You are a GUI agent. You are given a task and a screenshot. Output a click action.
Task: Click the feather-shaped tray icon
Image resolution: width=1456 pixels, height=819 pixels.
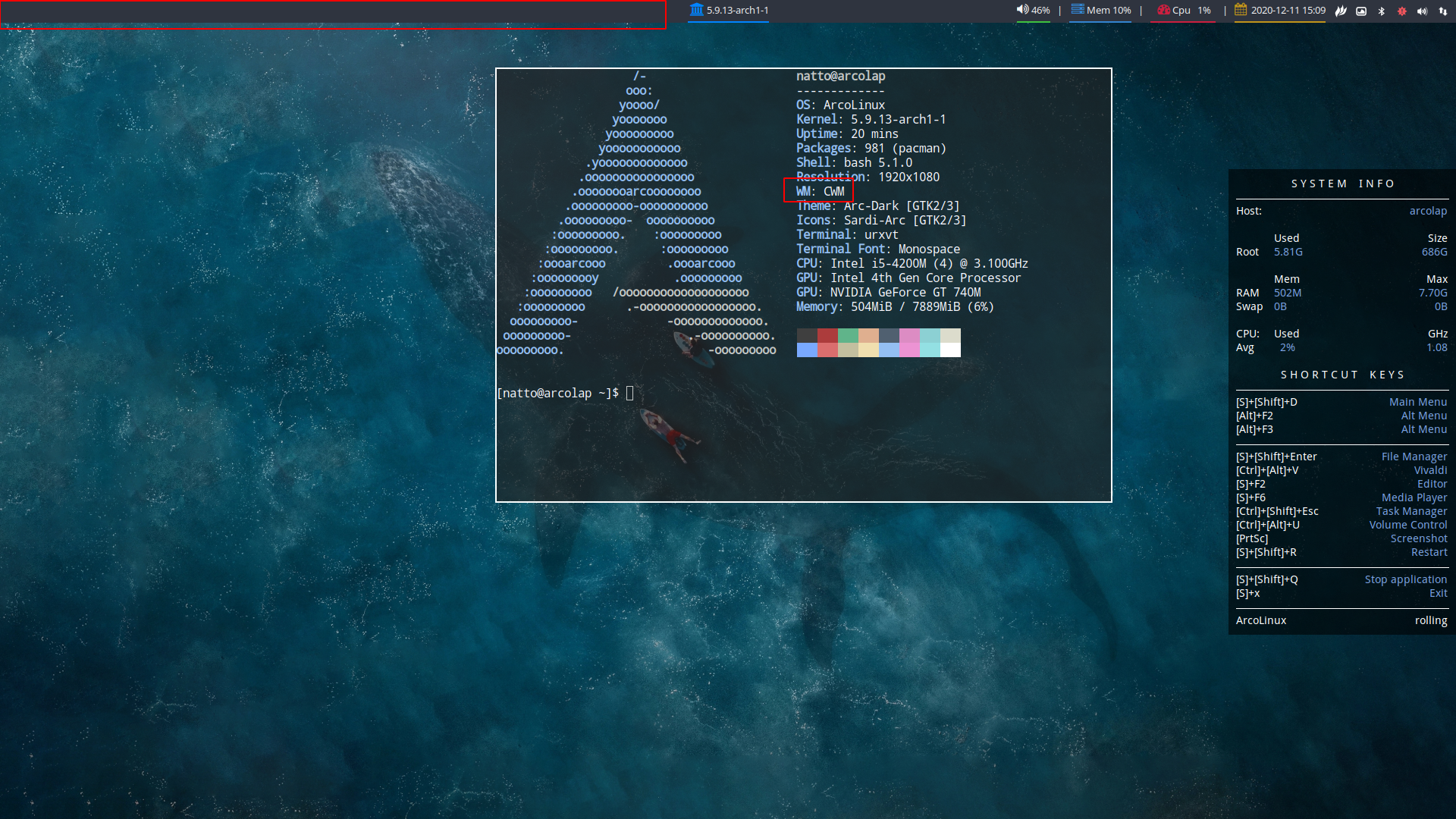point(1341,11)
